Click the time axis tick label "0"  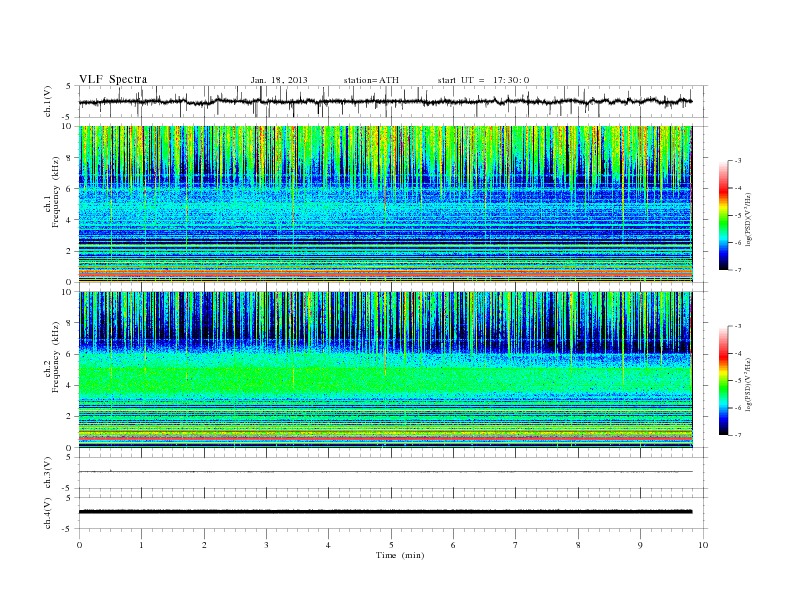[79, 545]
